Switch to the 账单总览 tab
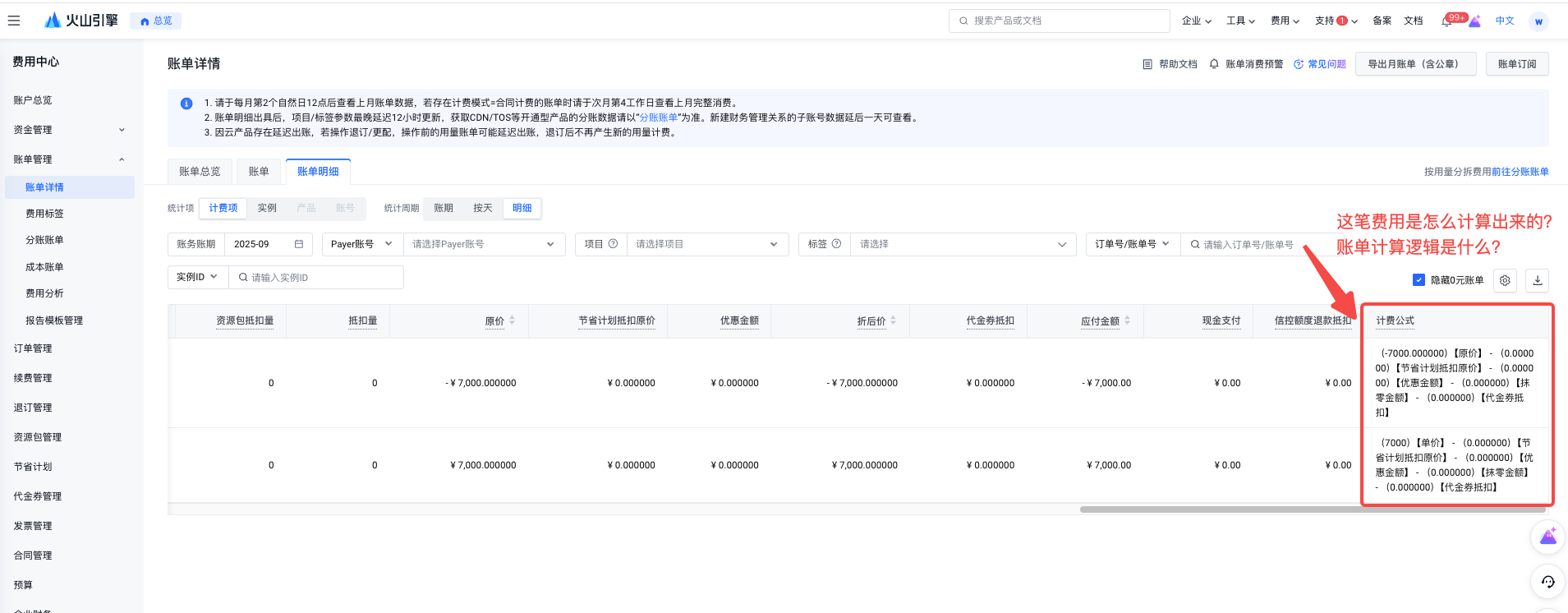The width and height of the screenshot is (1568, 613). pyautogui.click(x=200, y=172)
